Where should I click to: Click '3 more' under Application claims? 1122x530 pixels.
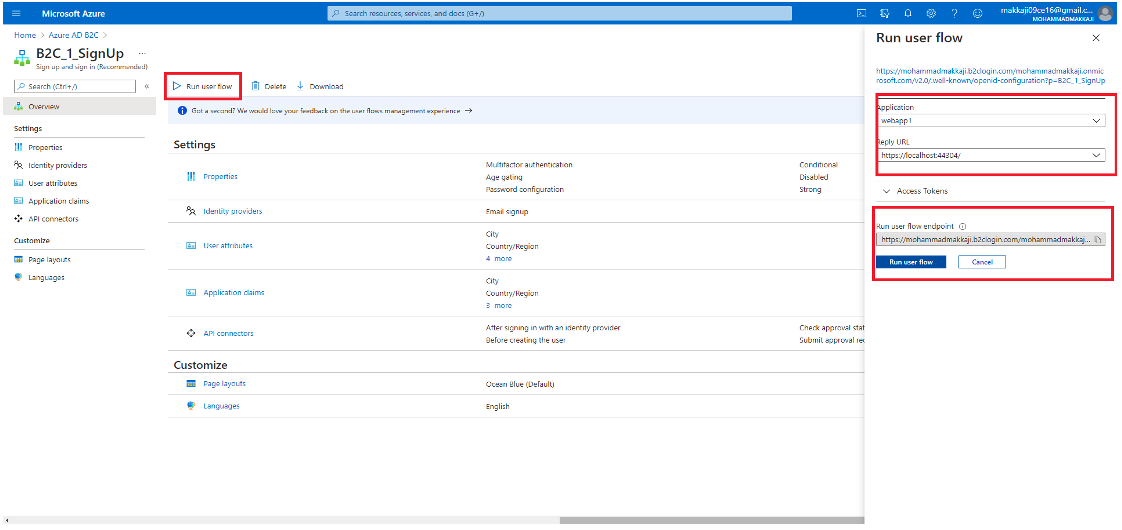point(499,305)
